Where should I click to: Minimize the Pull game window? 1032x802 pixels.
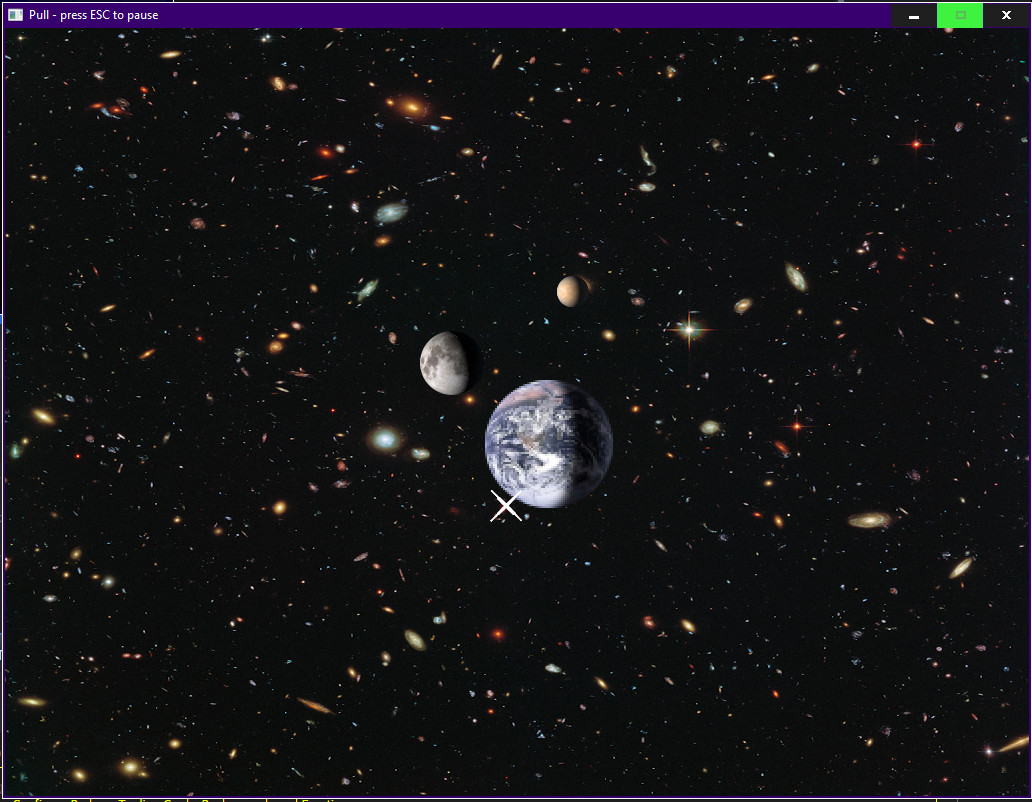click(x=913, y=15)
